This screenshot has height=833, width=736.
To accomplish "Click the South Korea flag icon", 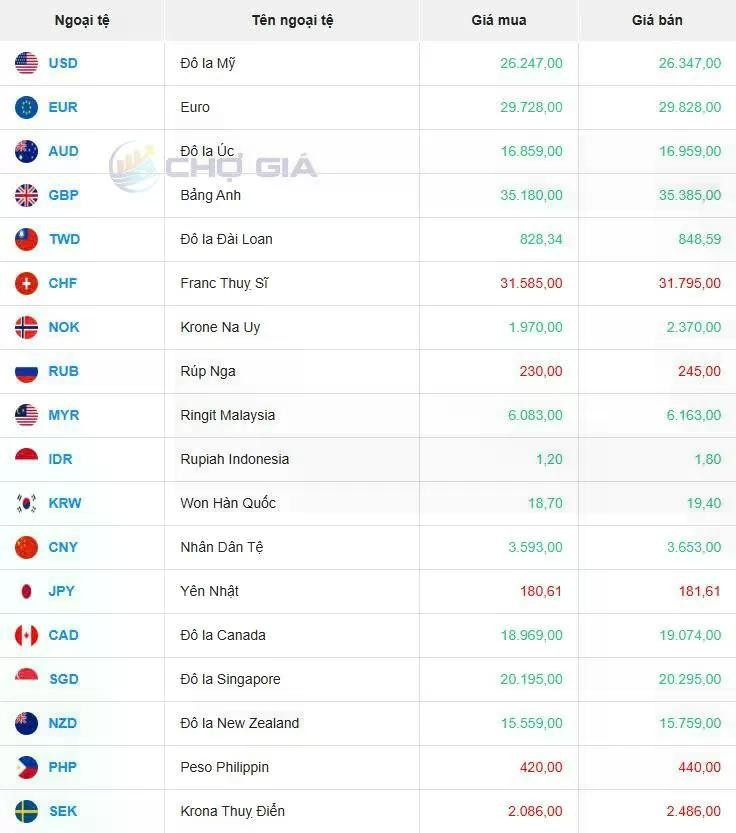I will pos(27,503).
